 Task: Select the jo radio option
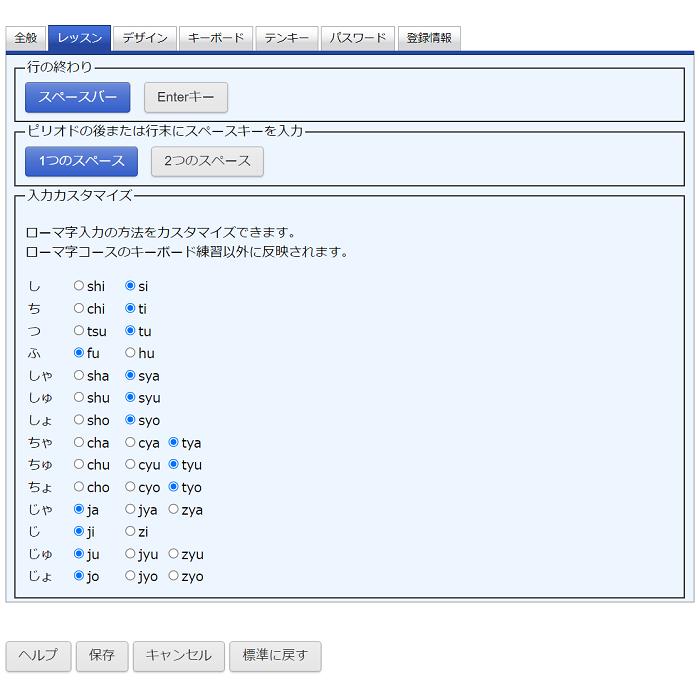point(79,576)
